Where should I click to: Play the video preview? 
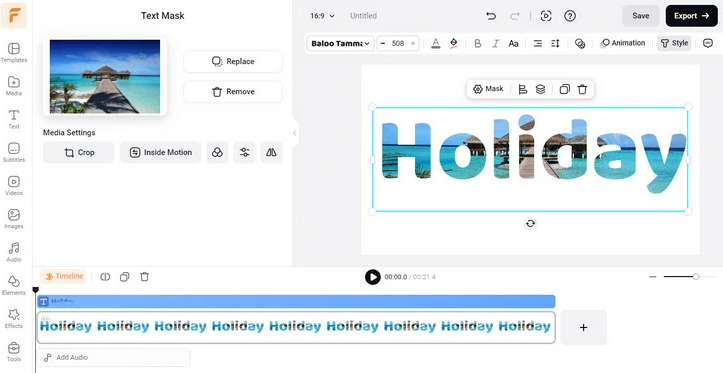tap(373, 277)
